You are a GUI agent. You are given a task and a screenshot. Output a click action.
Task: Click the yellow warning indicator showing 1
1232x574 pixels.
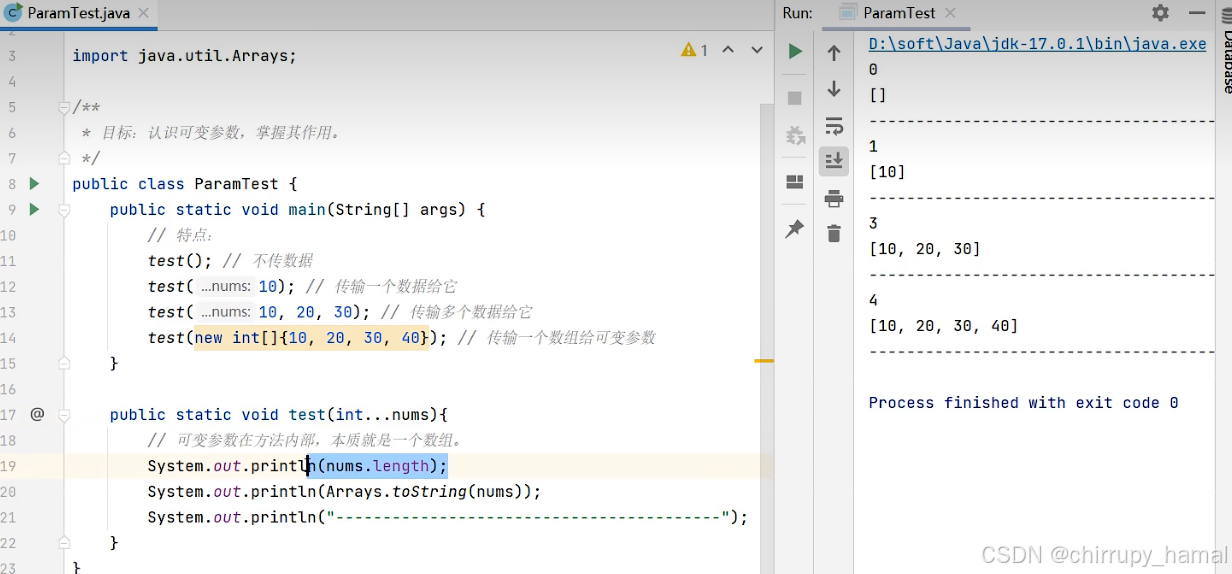(694, 50)
